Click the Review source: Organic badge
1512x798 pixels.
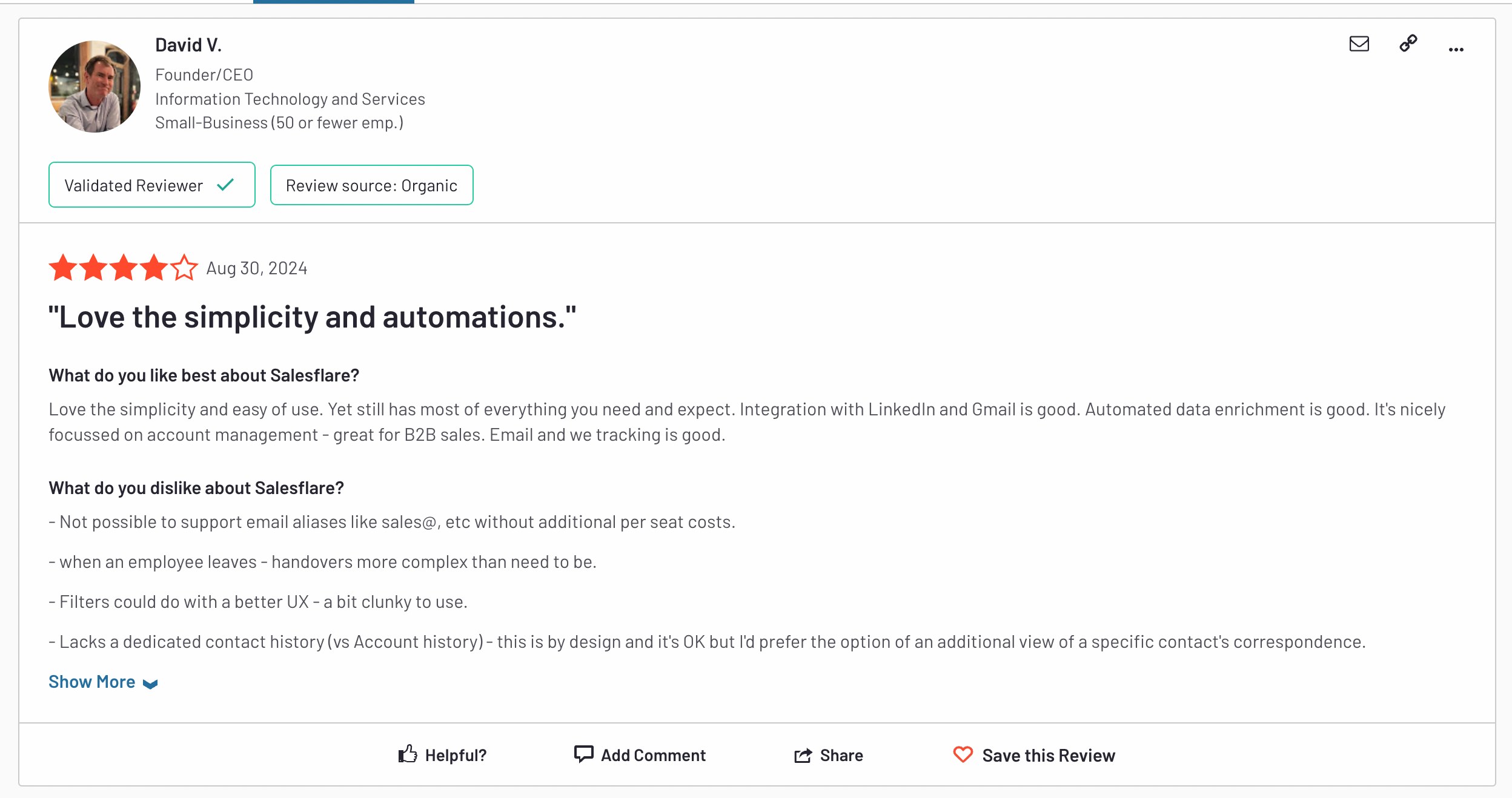pyautogui.click(x=371, y=185)
